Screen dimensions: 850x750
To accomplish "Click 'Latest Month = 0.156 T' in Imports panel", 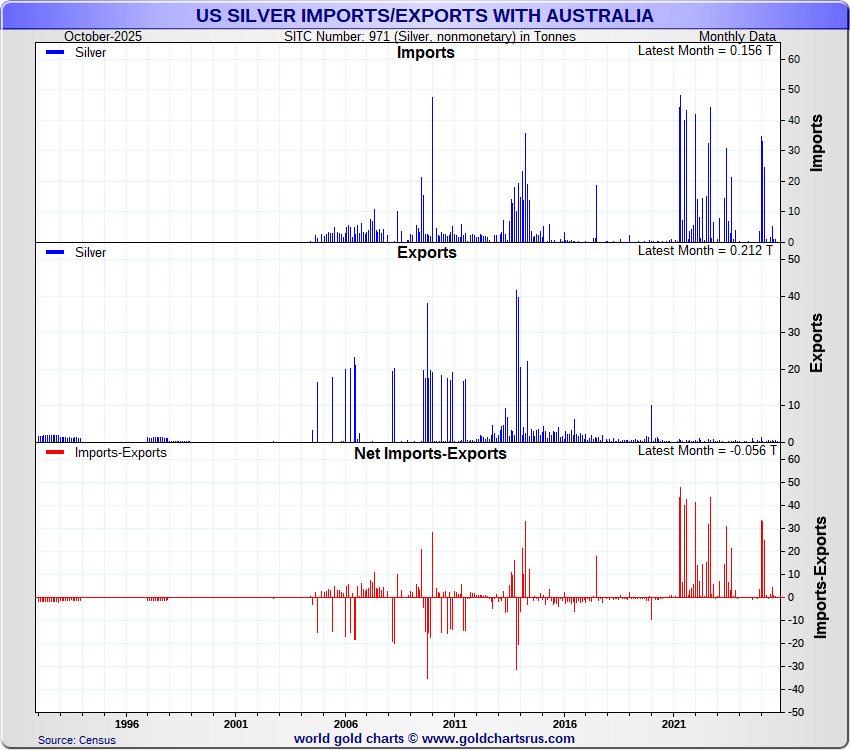I will [x=705, y=50].
